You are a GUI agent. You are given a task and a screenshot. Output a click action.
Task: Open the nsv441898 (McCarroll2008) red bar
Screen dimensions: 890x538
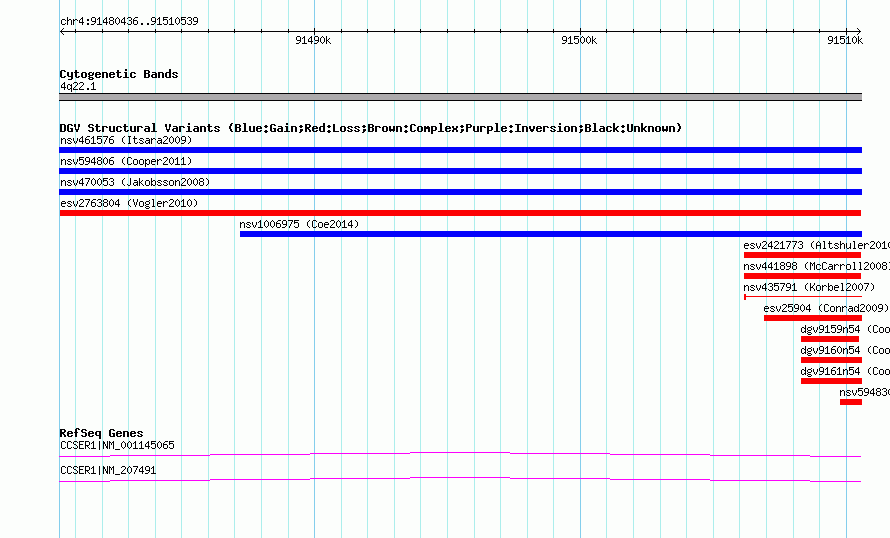click(x=803, y=276)
